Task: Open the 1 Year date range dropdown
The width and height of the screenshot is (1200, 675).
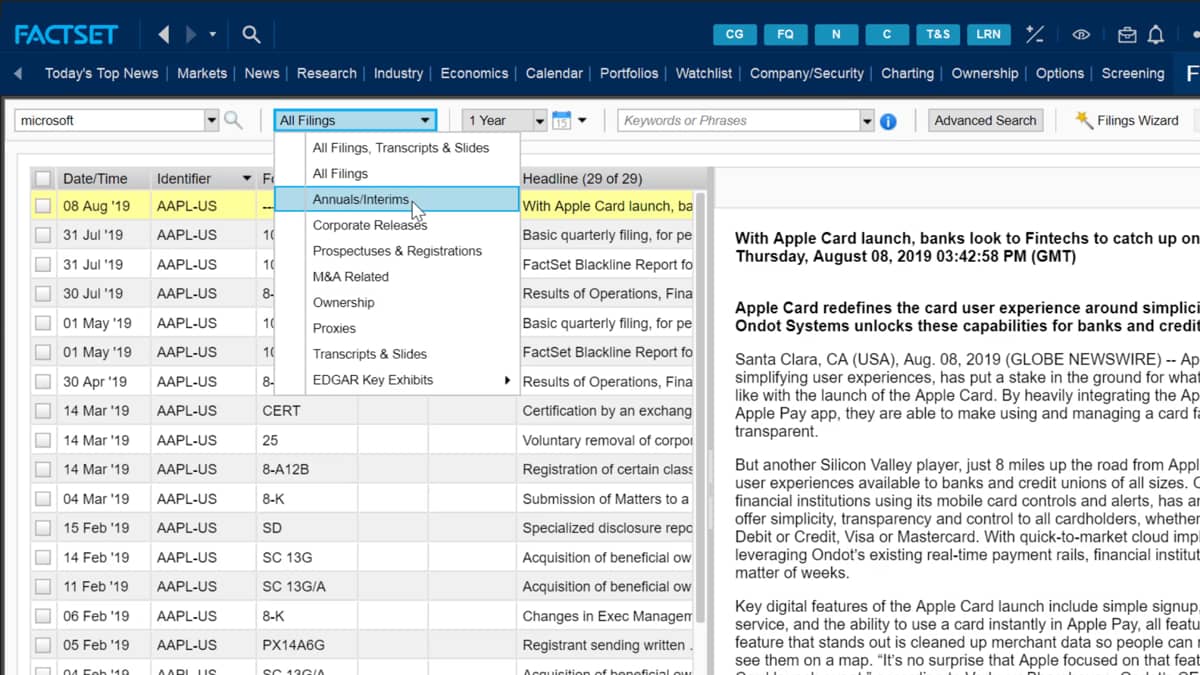Action: [x=505, y=120]
